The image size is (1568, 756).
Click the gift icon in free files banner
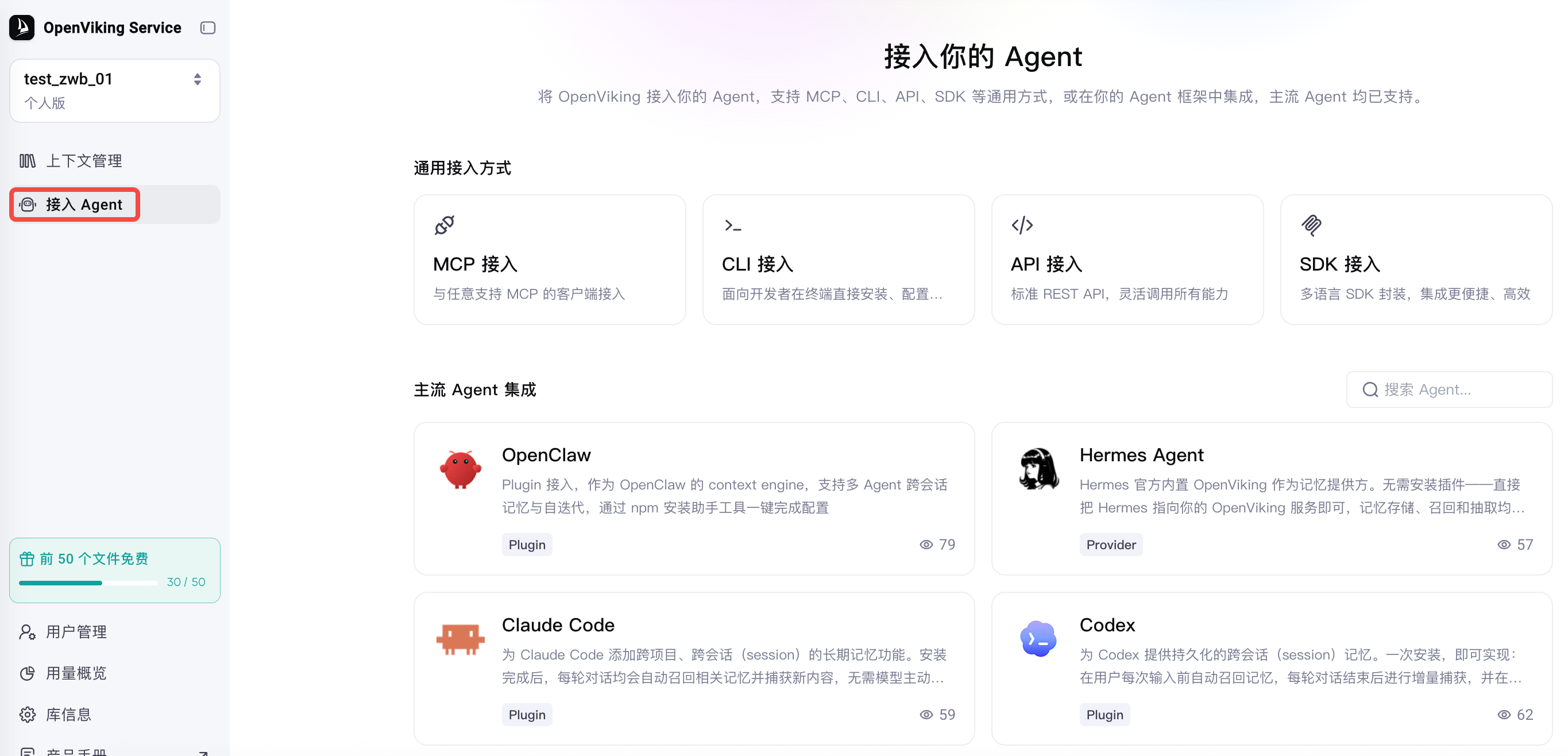[x=27, y=558]
